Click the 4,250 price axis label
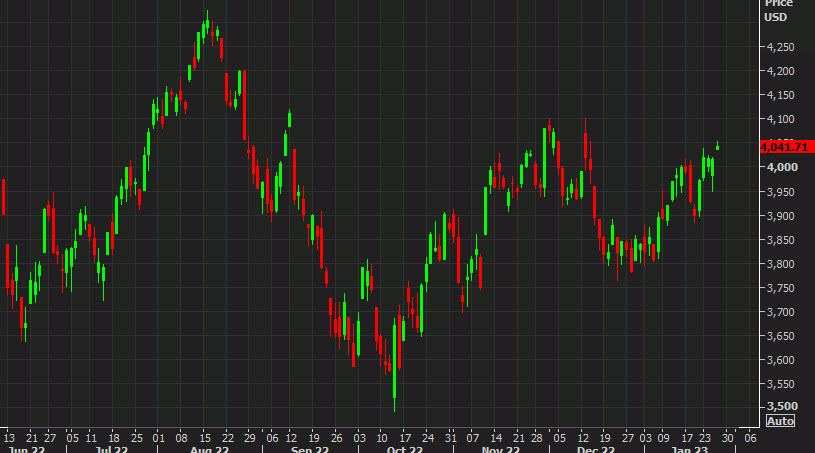Image resolution: width=815 pixels, height=453 pixels. (x=781, y=47)
